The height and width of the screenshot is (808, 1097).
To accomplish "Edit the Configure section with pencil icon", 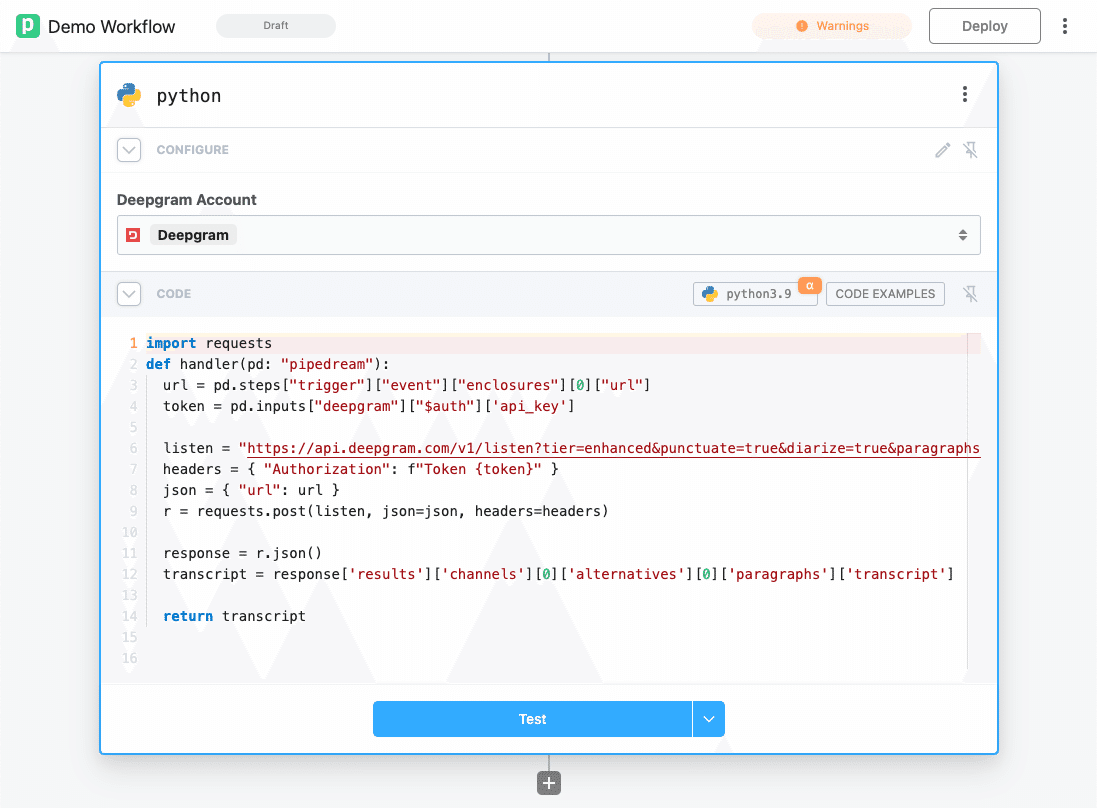I will coord(942,150).
